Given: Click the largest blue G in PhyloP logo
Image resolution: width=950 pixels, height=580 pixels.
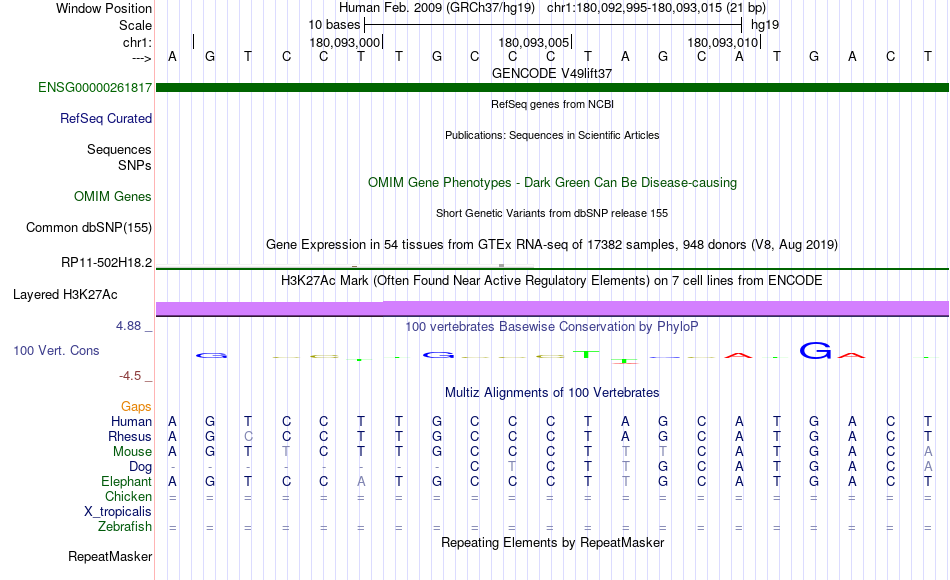Looking at the screenshot, I should (815, 350).
